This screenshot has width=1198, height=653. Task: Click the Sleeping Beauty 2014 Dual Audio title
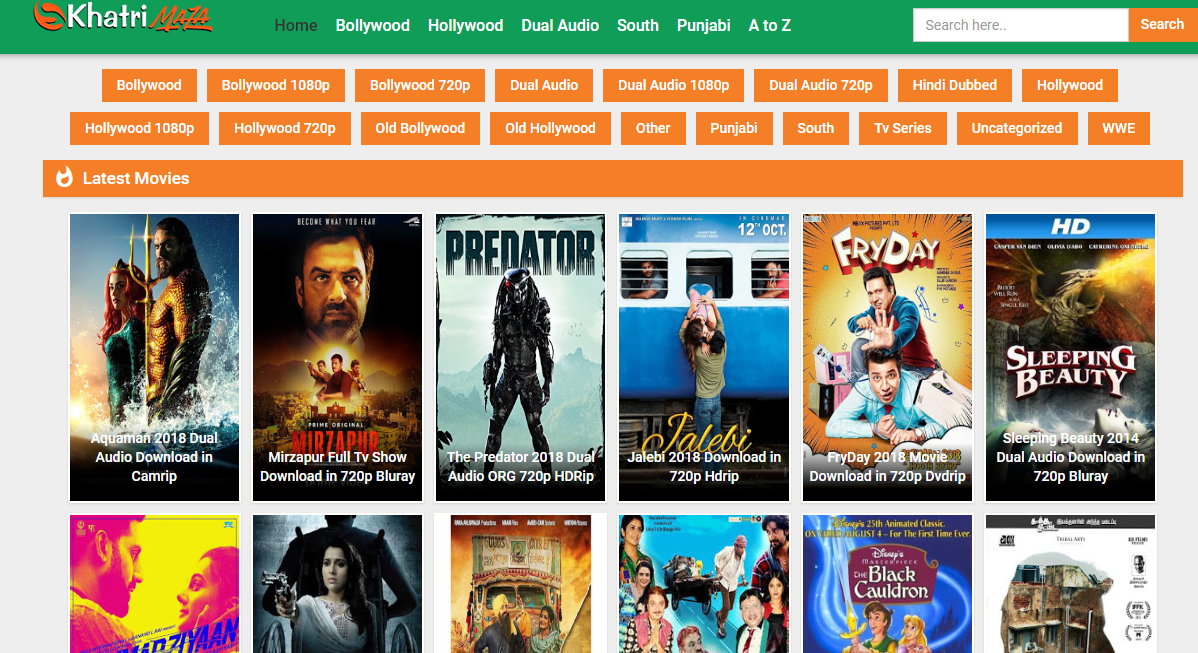(1070, 457)
